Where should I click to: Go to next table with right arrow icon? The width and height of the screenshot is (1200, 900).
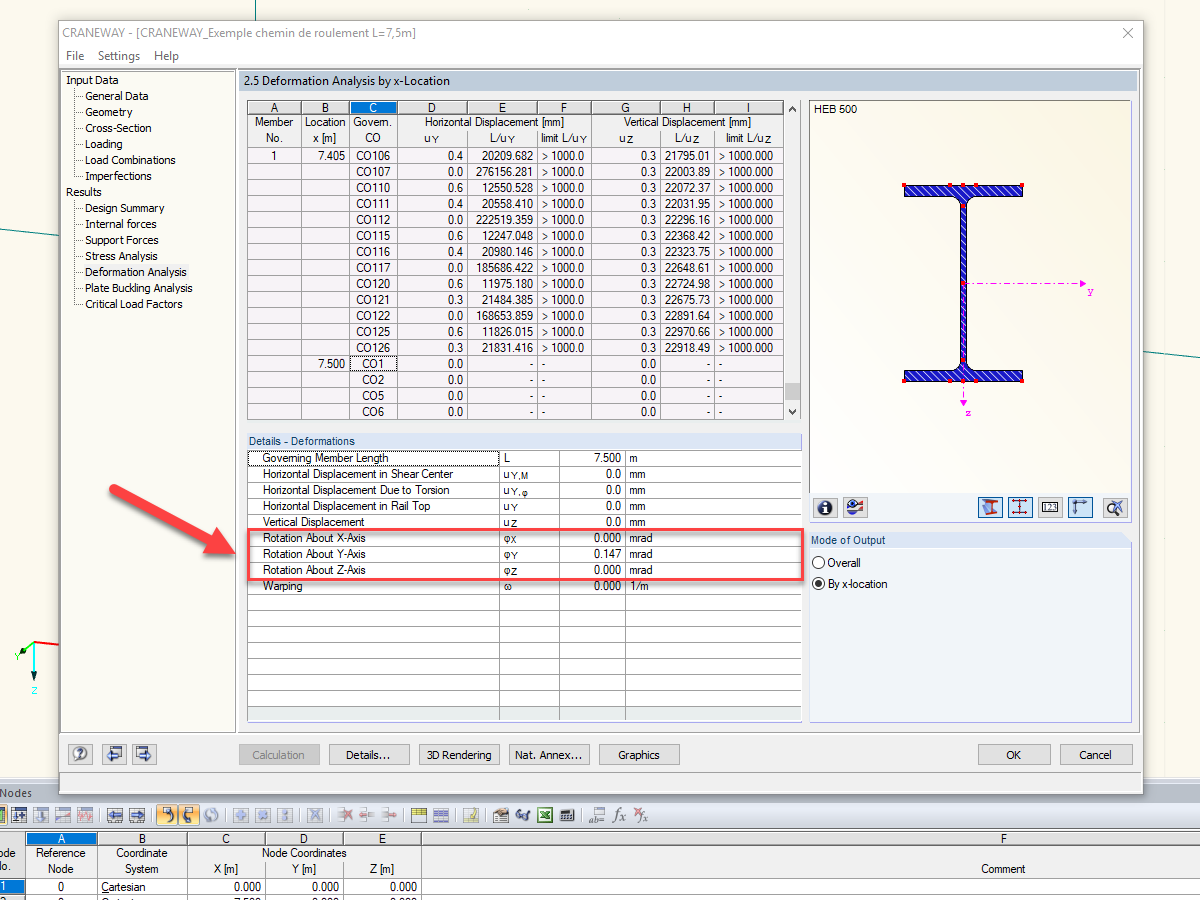145,754
